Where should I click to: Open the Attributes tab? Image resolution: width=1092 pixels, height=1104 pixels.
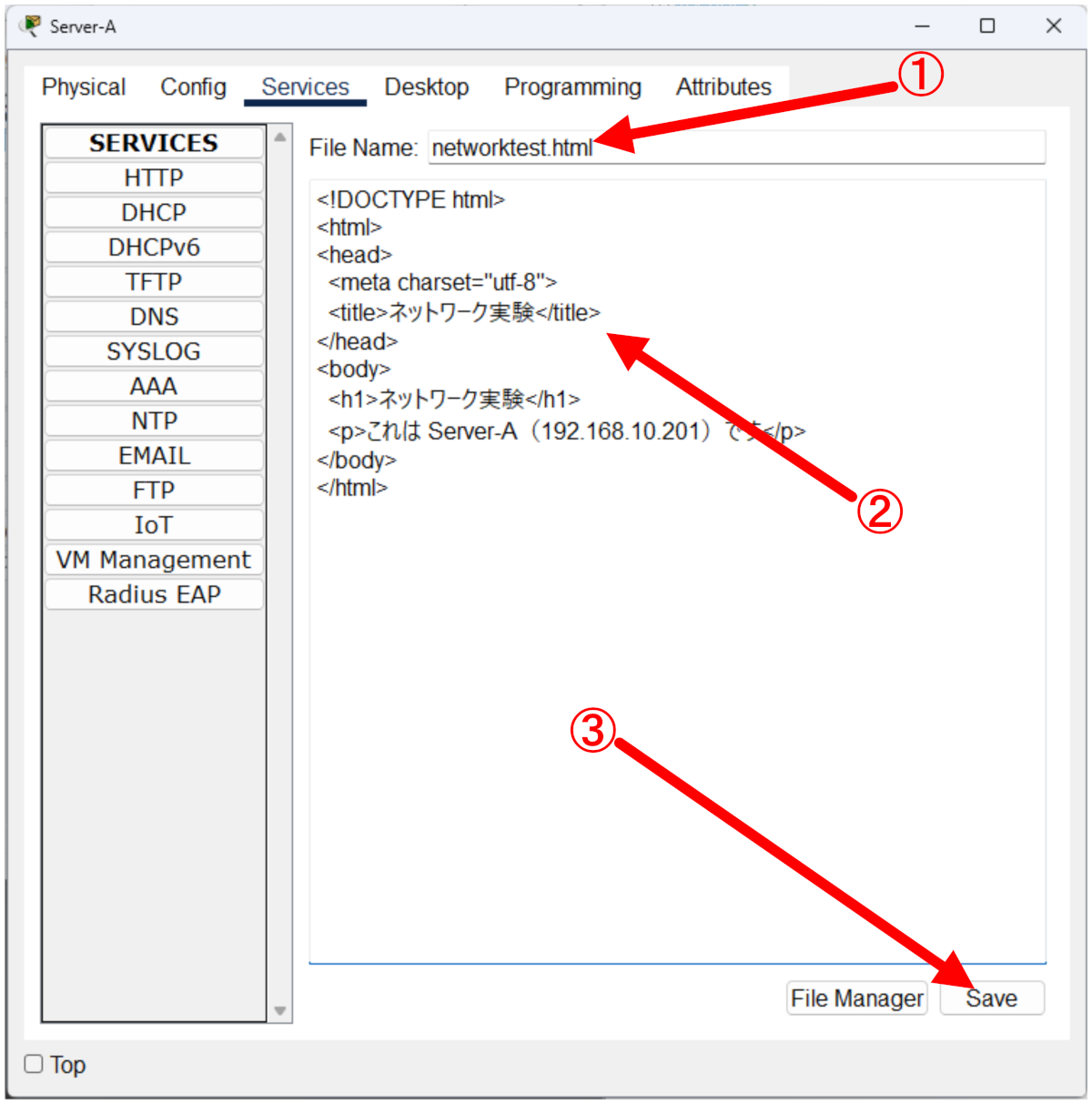[x=723, y=87]
